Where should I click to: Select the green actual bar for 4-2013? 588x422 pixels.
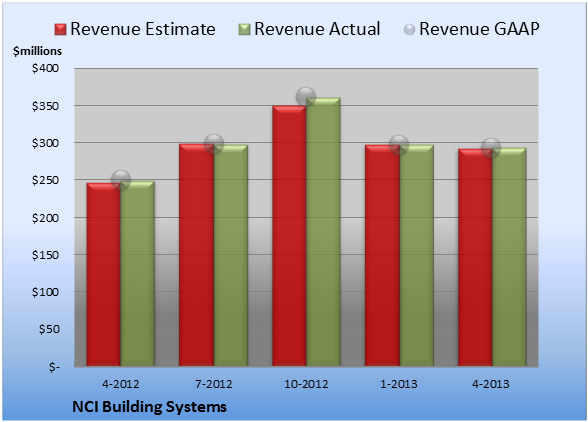(509, 257)
